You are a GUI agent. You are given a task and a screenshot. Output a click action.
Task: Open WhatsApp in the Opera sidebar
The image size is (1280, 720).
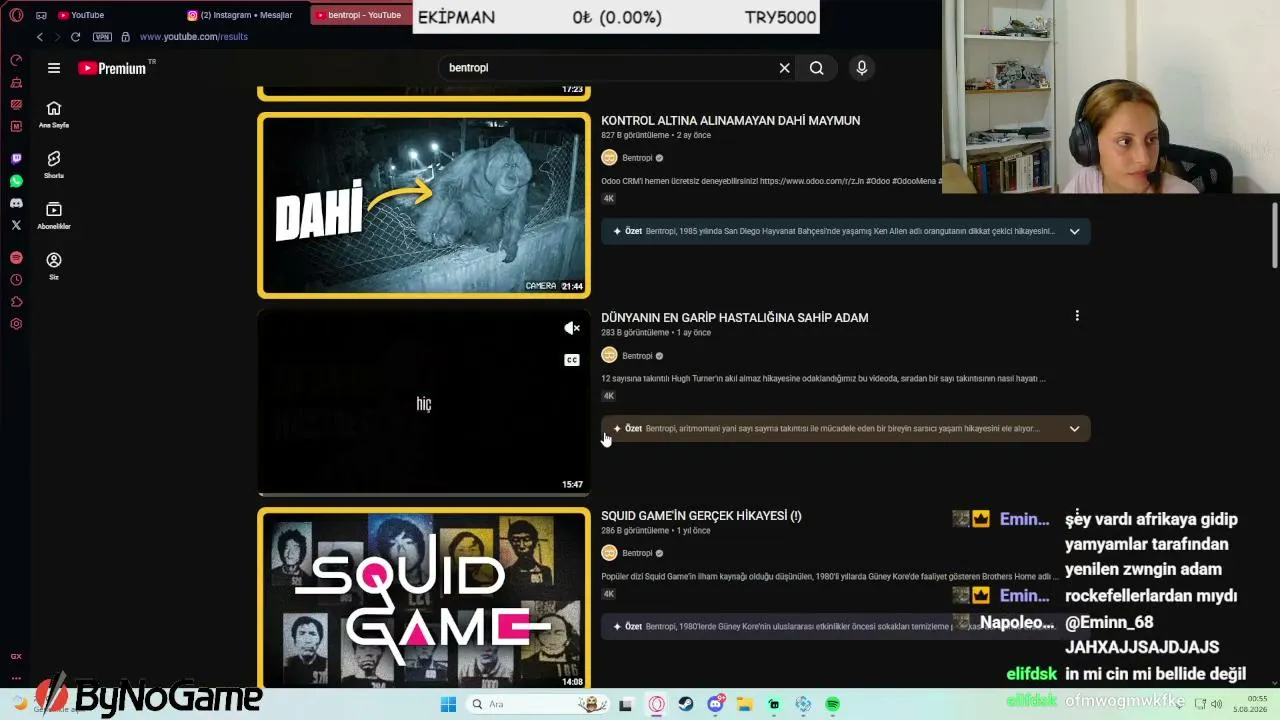(16, 181)
